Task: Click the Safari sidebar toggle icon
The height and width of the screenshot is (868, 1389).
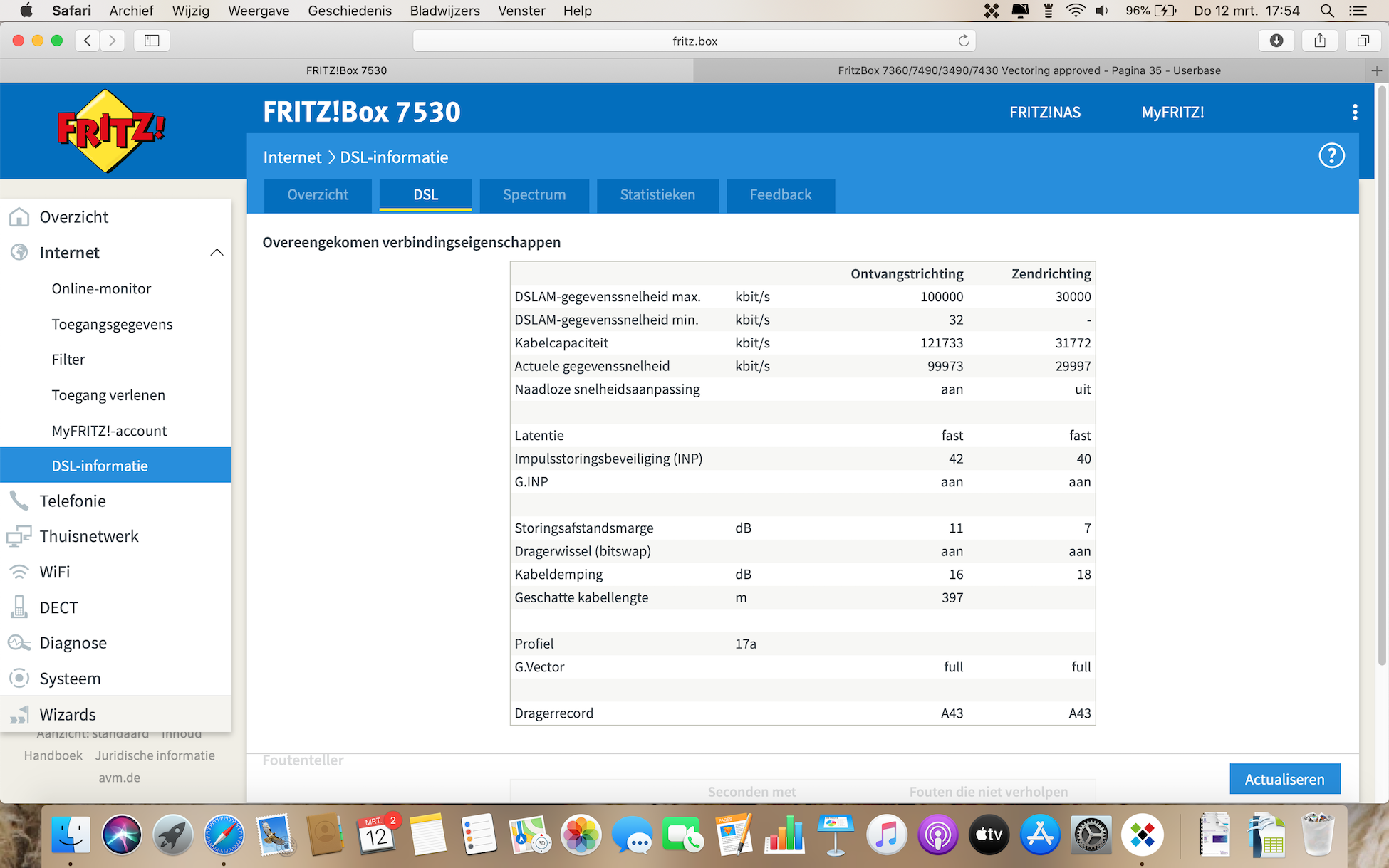Action: click(x=152, y=41)
